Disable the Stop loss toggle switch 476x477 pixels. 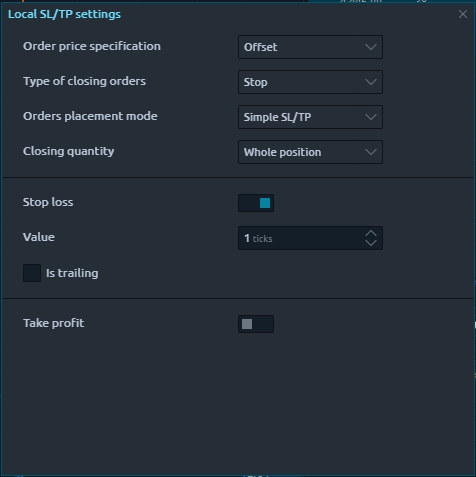pos(256,203)
